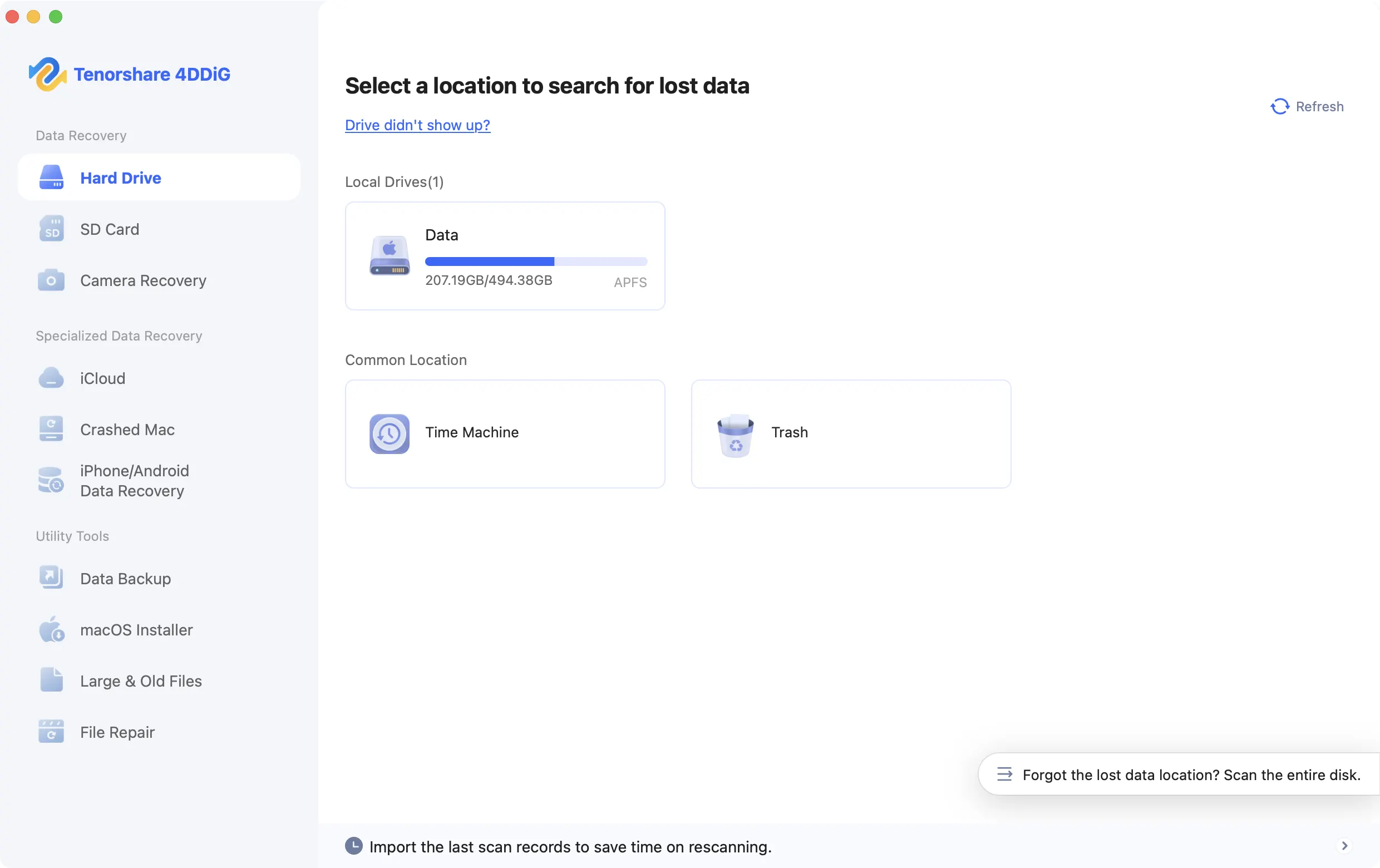Click the Data drive Apple disk icon
The width and height of the screenshot is (1380, 868).
pos(390,256)
